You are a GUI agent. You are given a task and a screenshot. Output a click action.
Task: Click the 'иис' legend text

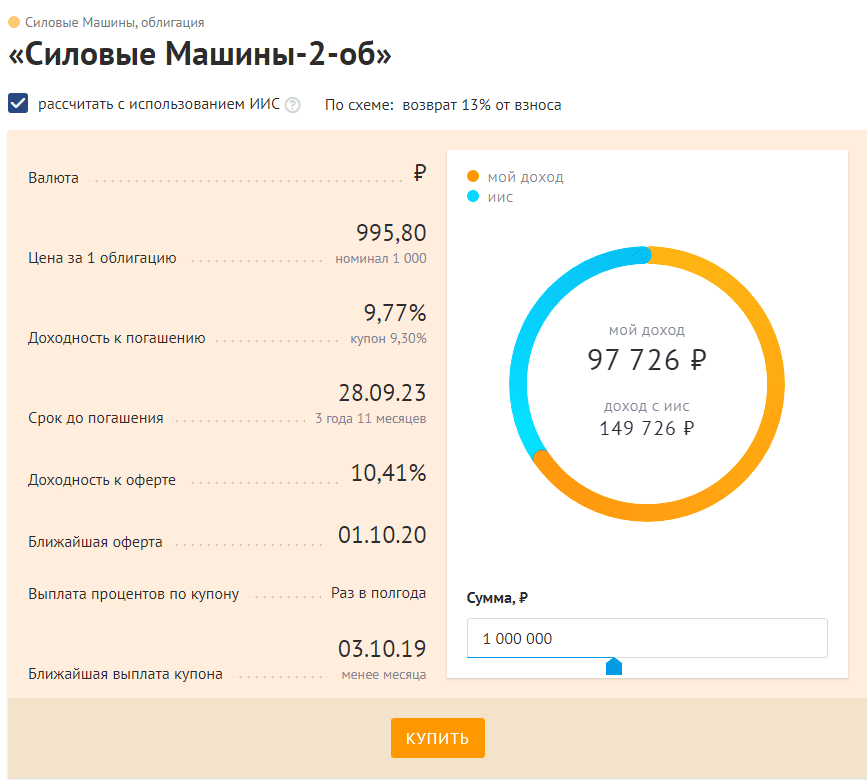(x=500, y=197)
